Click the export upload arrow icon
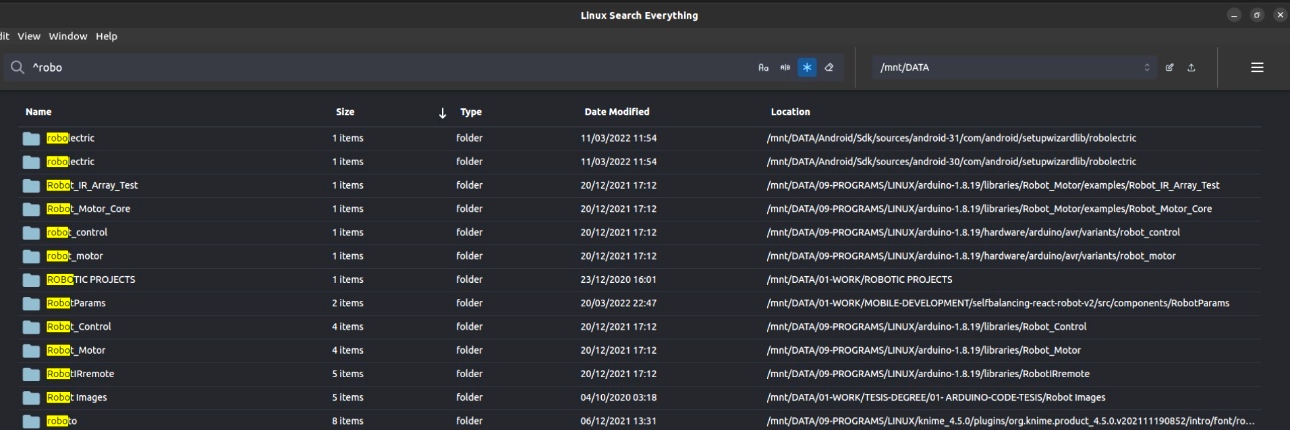1290x430 pixels. [1191, 68]
